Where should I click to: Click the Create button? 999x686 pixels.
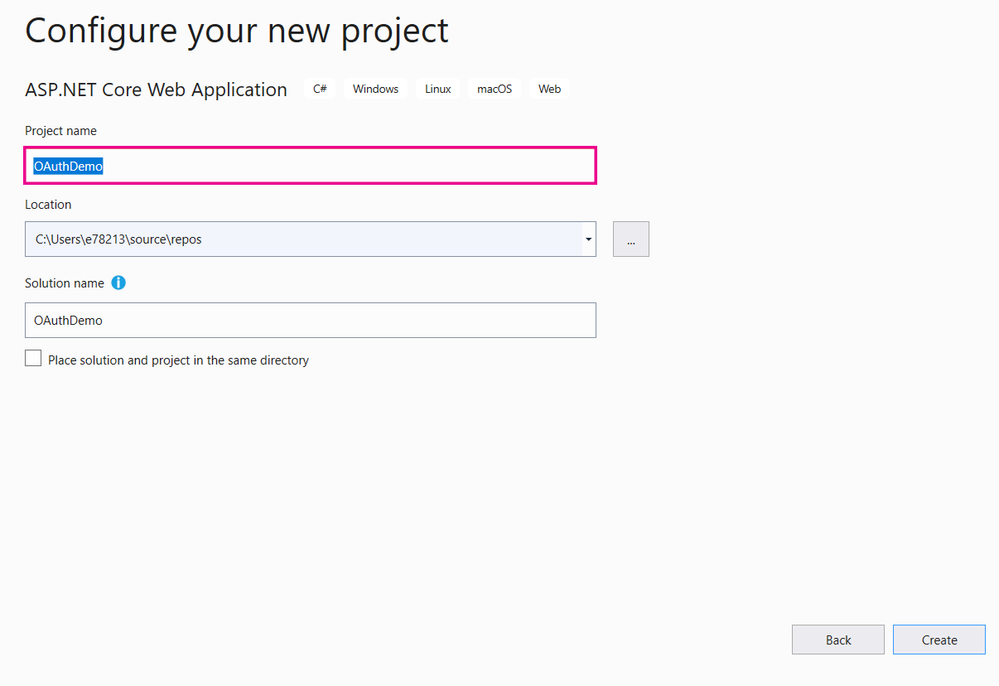pos(938,639)
